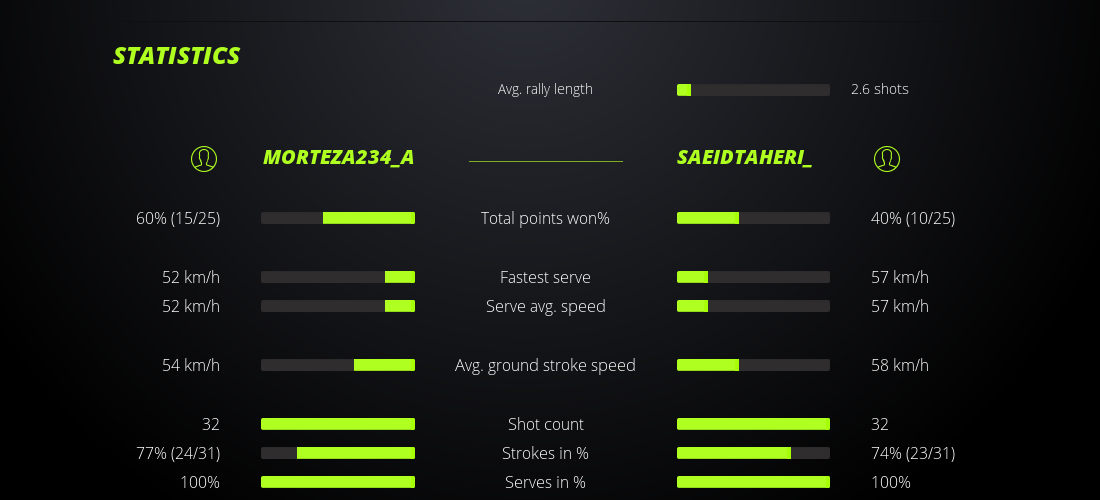The width and height of the screenshot is (1100, 500).
Task: Click the profile icon beside MORTEZA234_A
Action: coord(204,158)
